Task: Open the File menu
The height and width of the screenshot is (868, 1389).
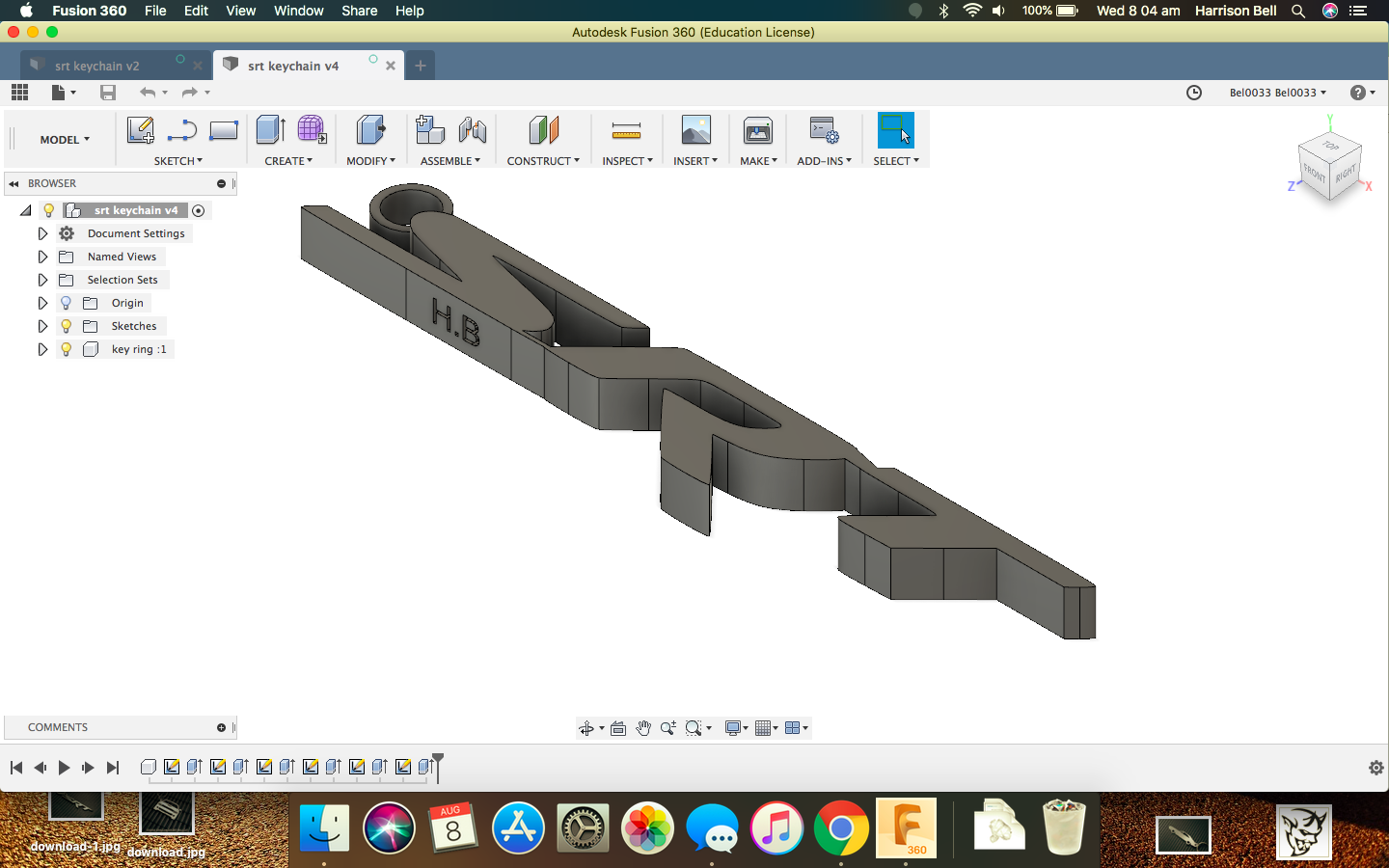Action: 155,11
